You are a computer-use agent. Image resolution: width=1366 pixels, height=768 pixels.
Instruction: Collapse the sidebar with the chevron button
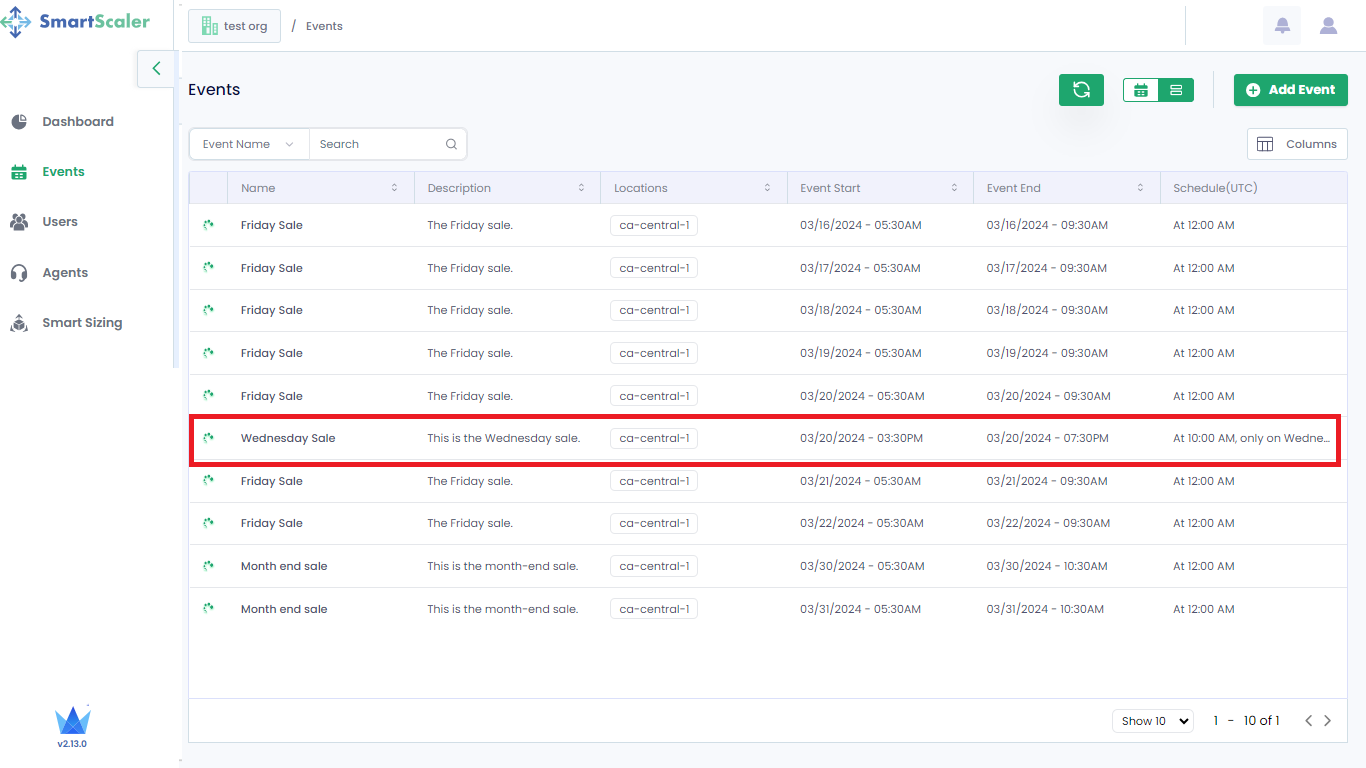(156, 68)
